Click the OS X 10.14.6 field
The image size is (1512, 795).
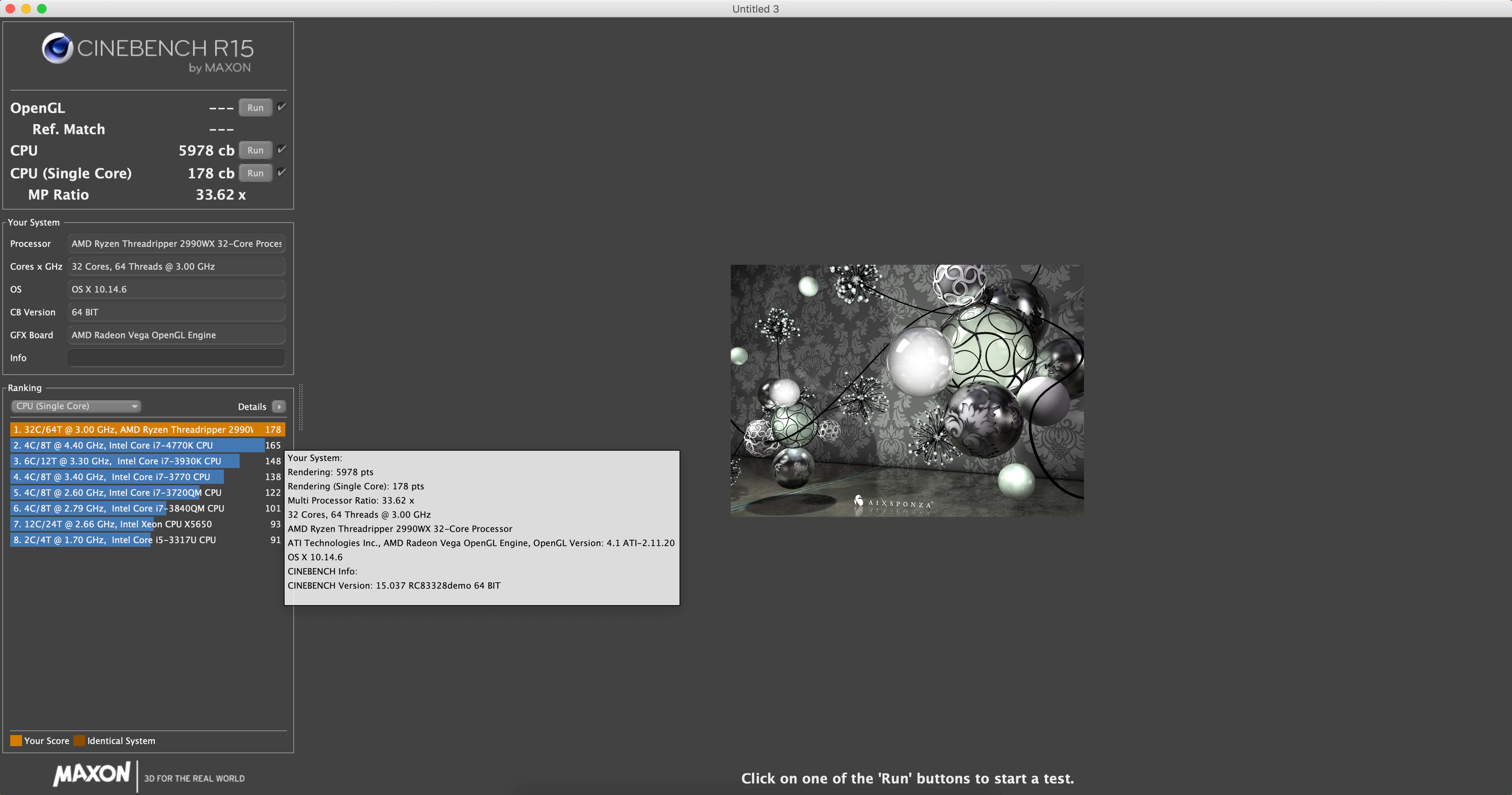[x=176, y=289]
